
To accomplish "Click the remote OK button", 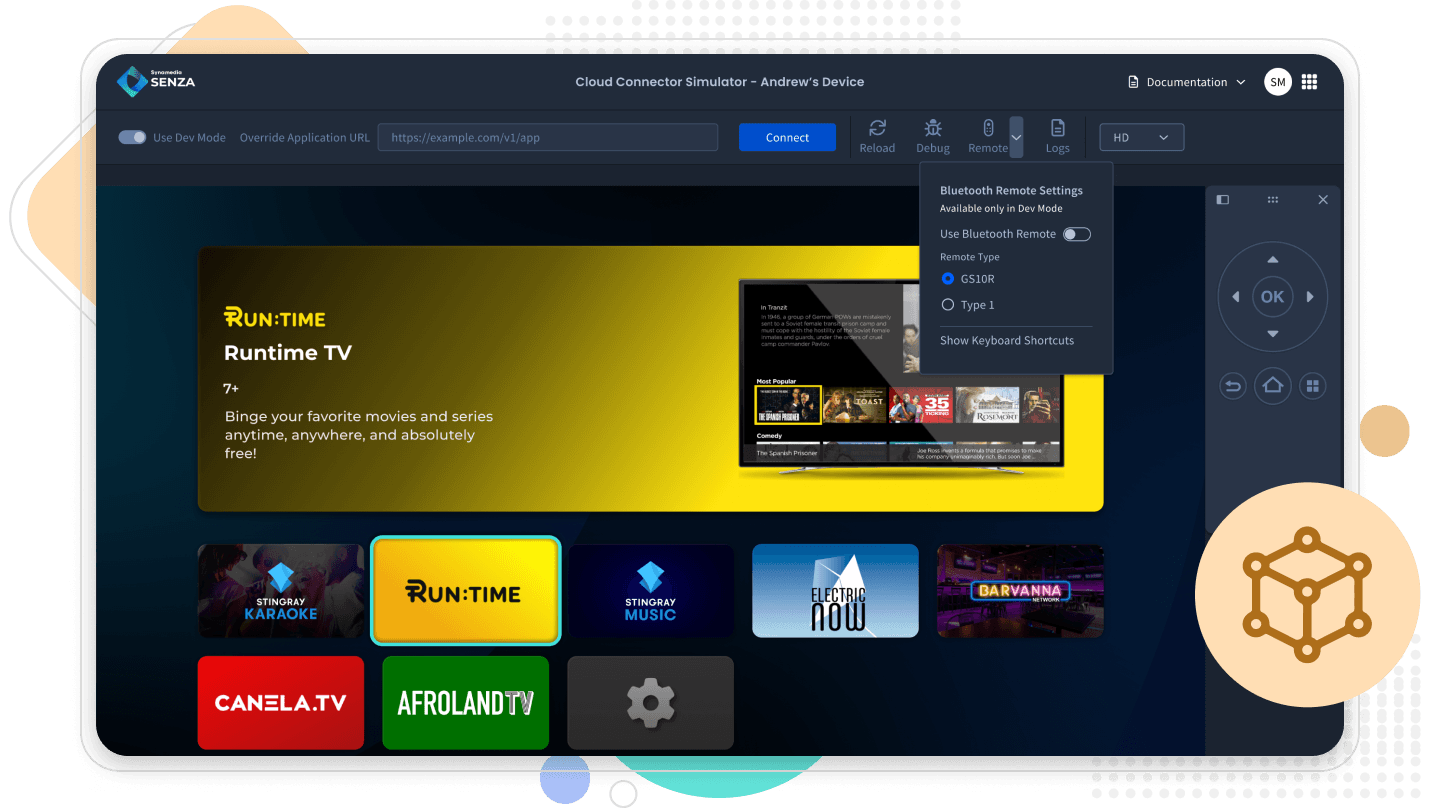I will tap(1273, 297).
